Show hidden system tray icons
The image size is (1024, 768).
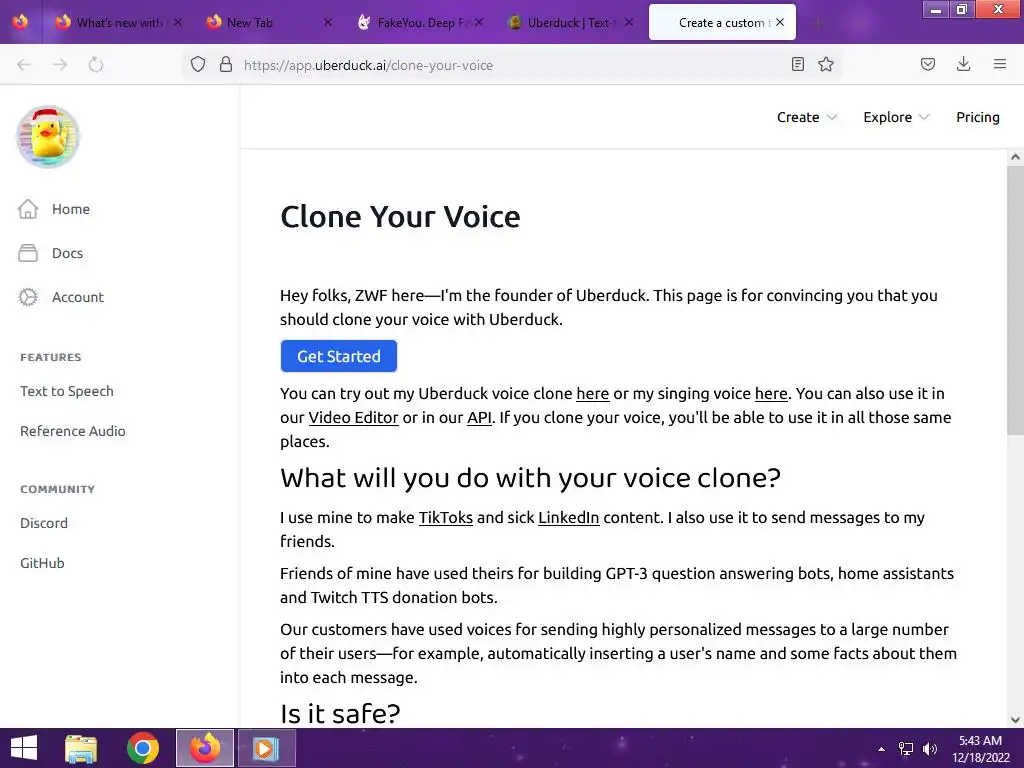coord(882,749)
